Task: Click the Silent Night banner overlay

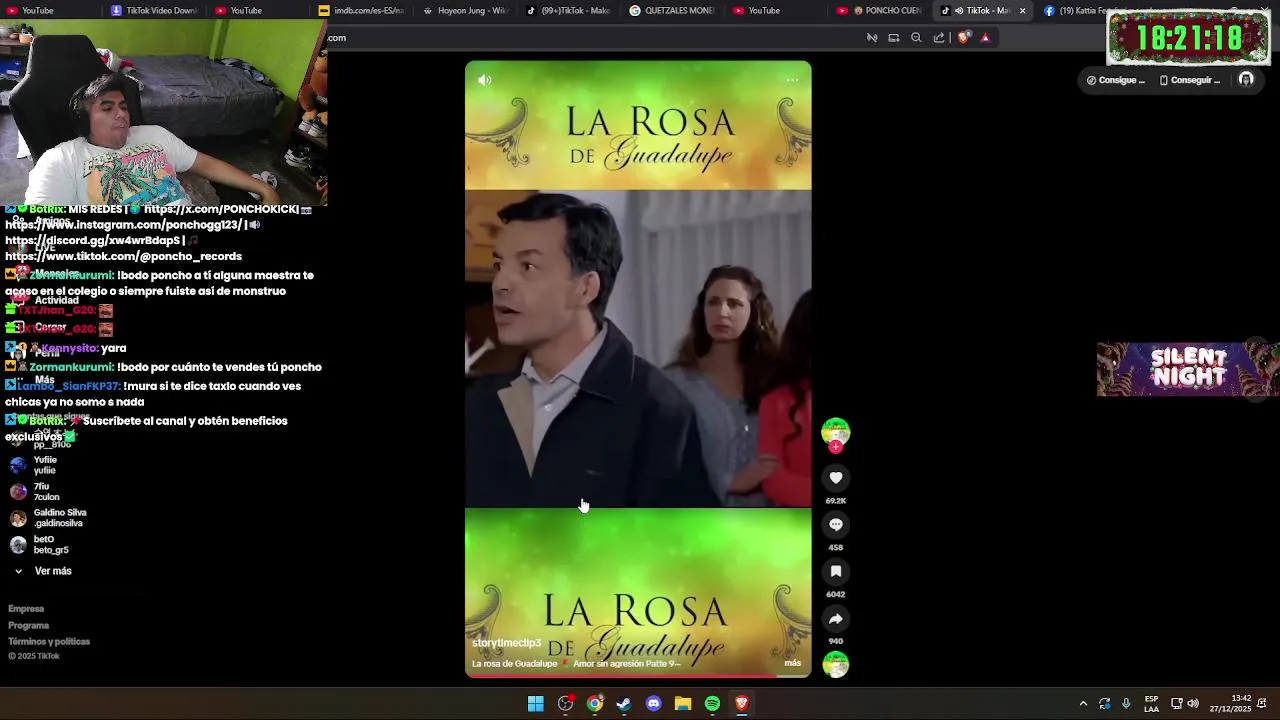Action: pyautogui.click(x=1188, y=369)
